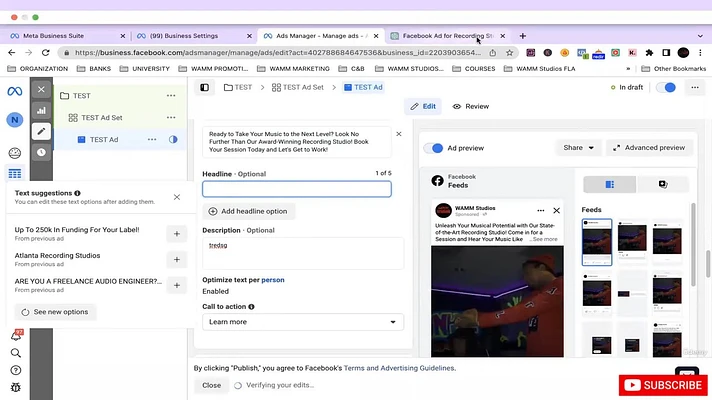712x400 pixels.
Task: Click the half-circle status icon on TEST Ad
Action: (173, 139)
